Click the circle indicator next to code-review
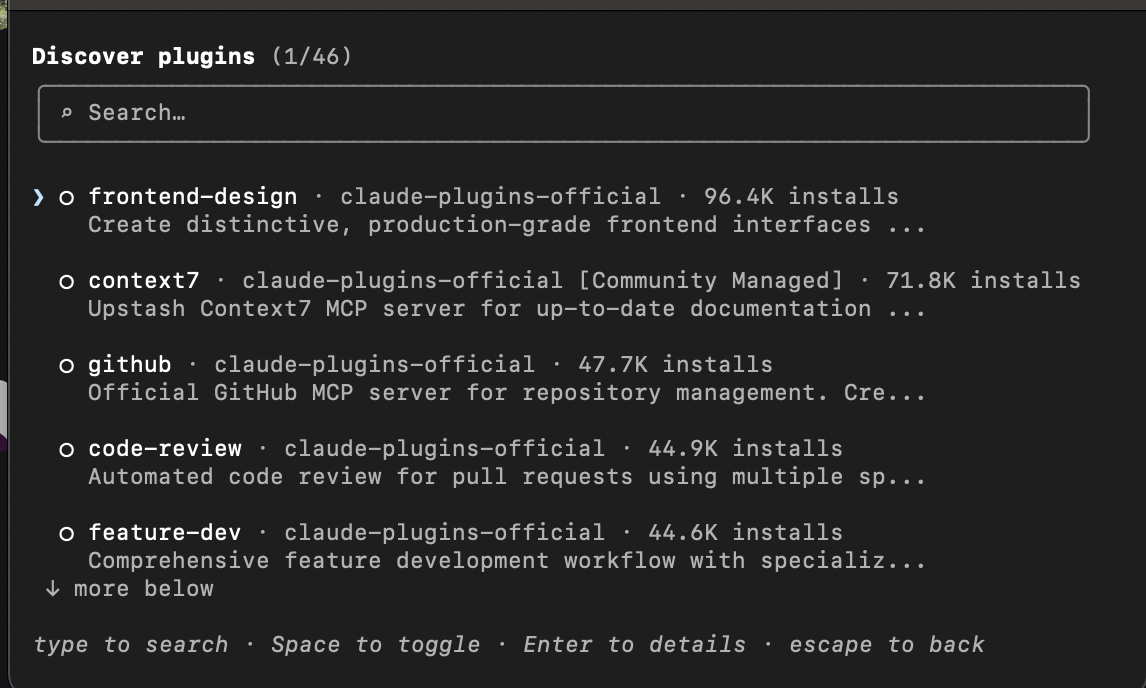 click(x=65, y=448)
